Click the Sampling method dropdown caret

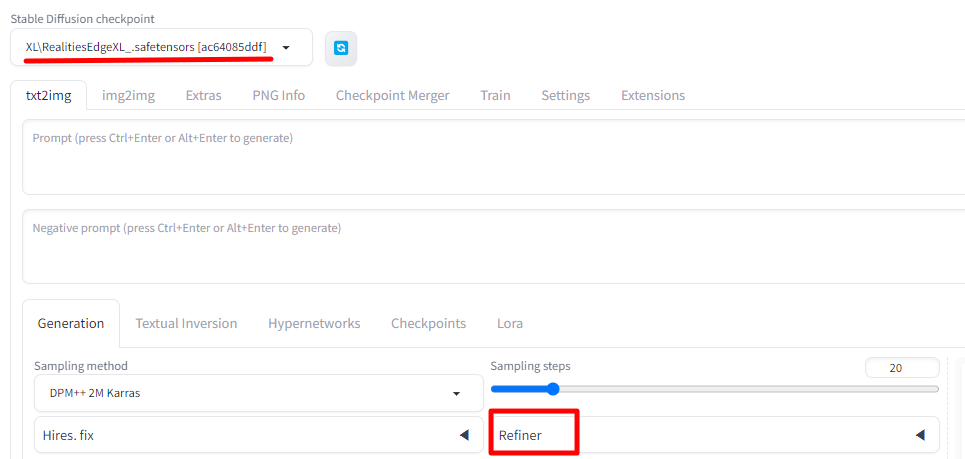point(457,394)
